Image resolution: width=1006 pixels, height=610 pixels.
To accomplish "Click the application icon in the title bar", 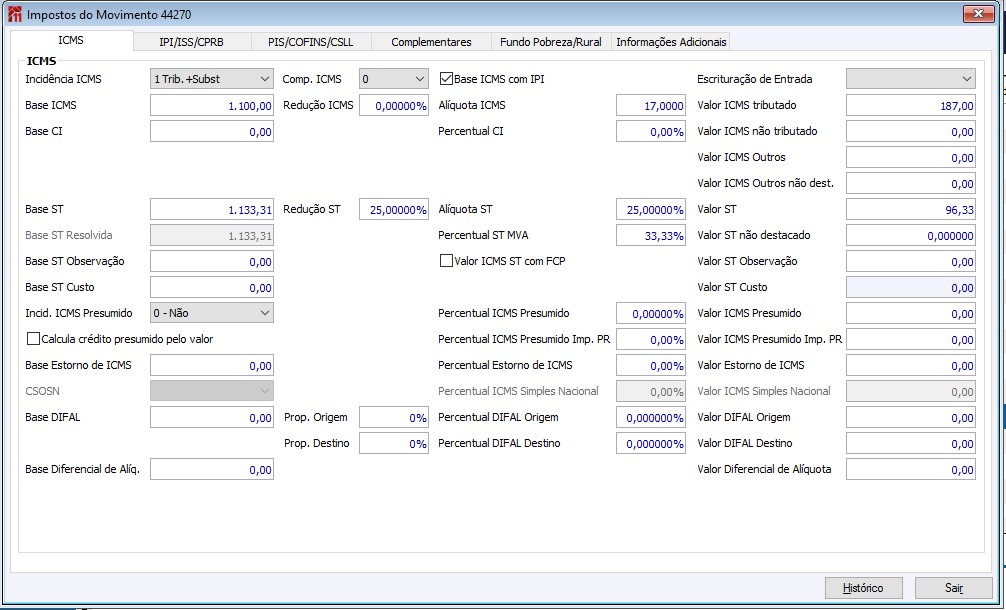I will 14,14.
